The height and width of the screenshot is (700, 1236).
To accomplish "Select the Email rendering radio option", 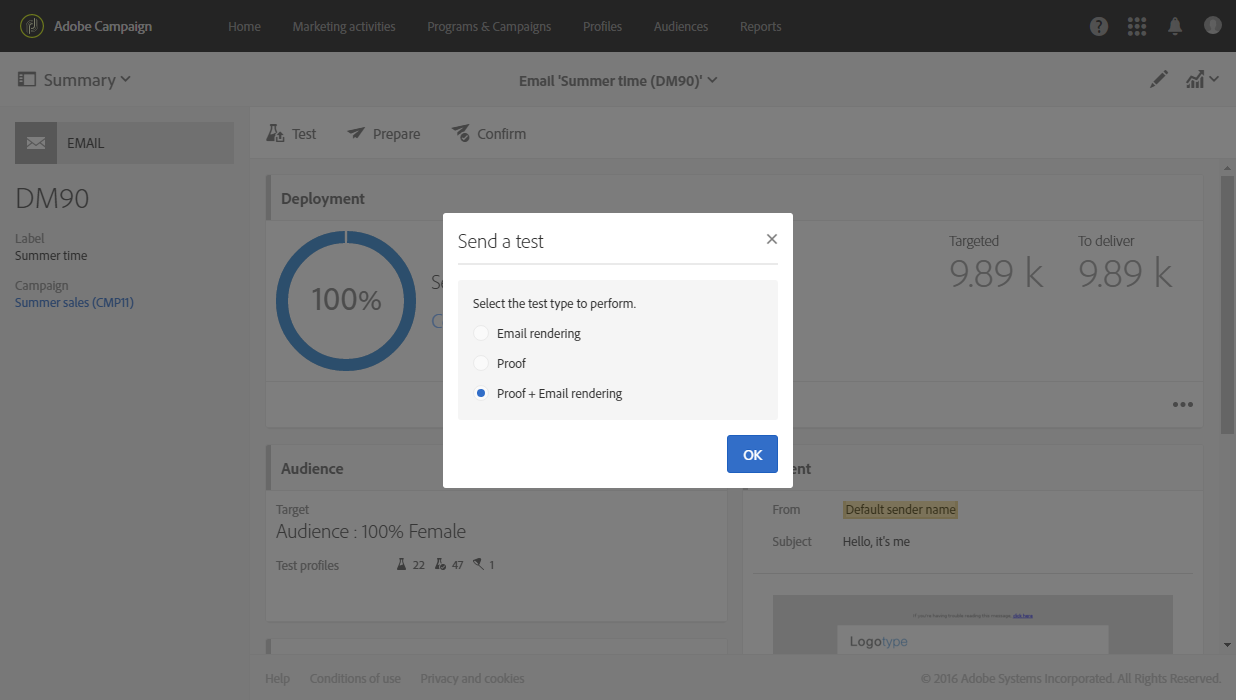I will pos(481,333).
